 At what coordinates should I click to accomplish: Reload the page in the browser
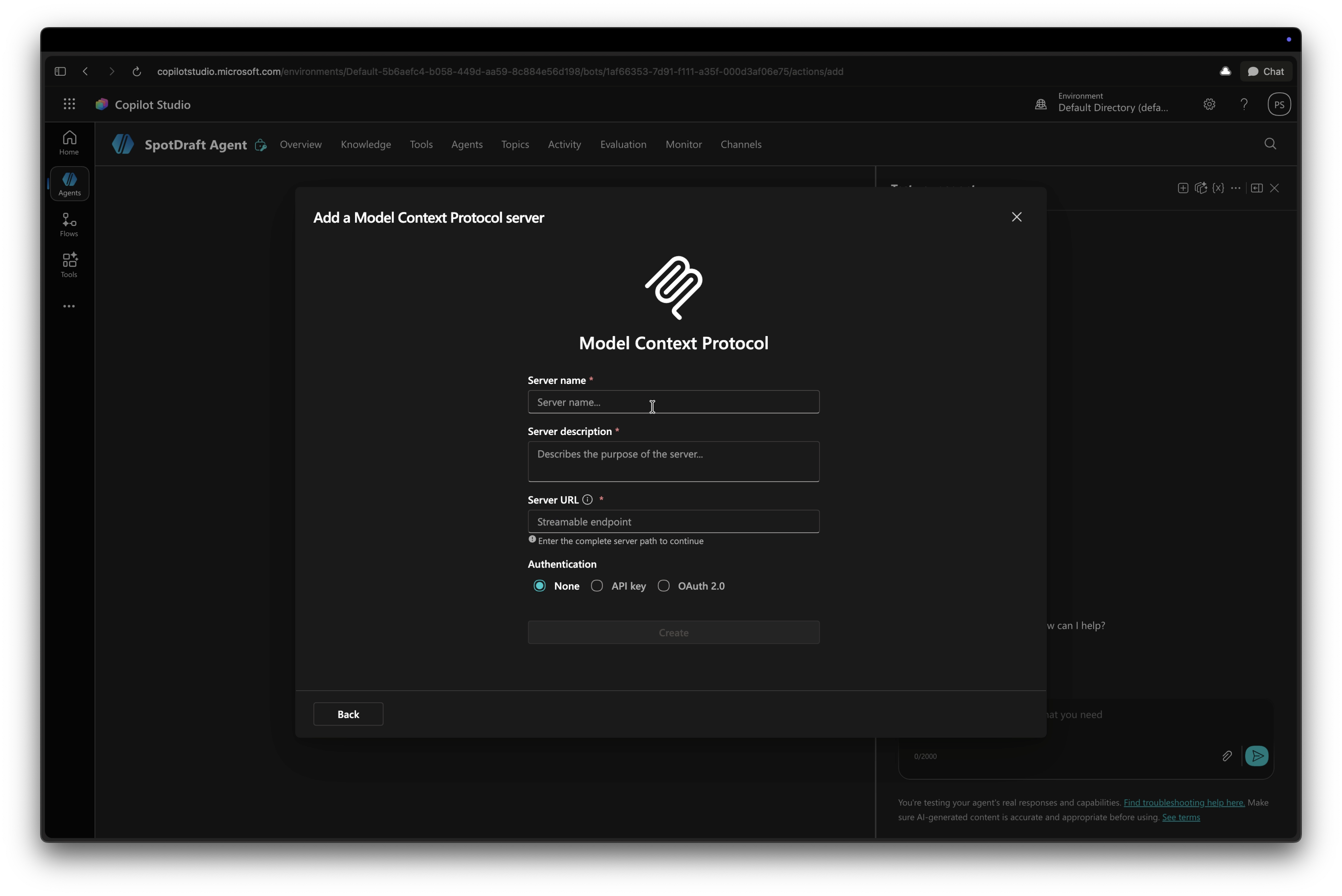tap(137, 71)
